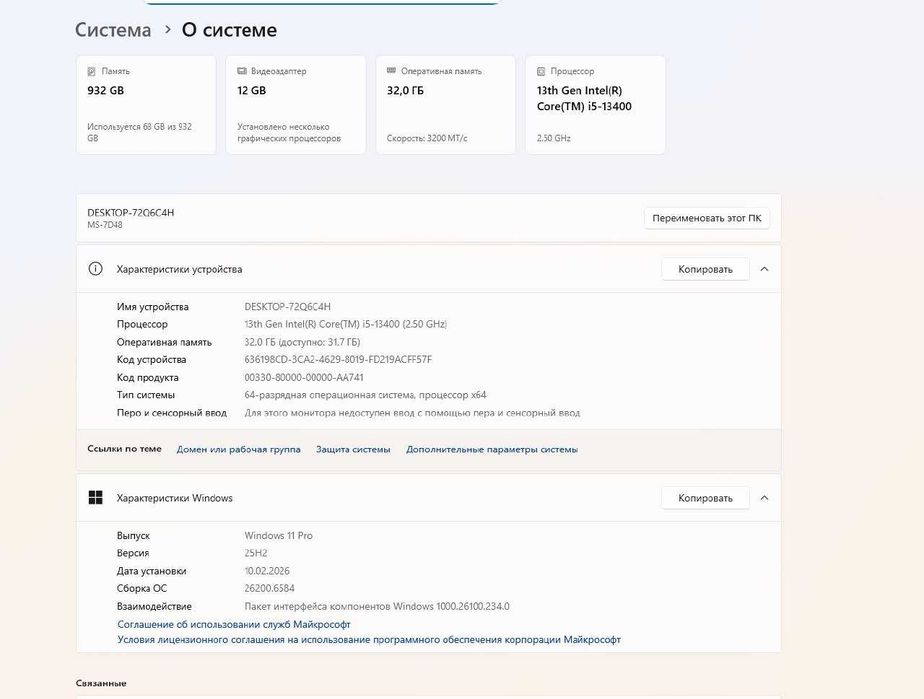Screen dimensions: 924x699
Task: Click the info icon beside Характеристики устройства
Action: (96, 269)
